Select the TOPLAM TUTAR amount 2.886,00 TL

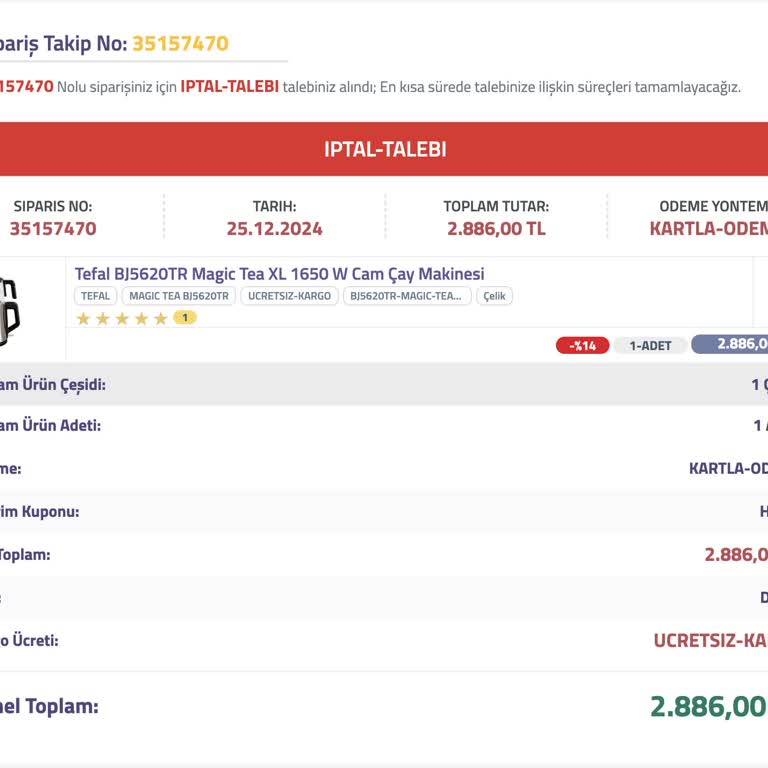coord(496,229)
